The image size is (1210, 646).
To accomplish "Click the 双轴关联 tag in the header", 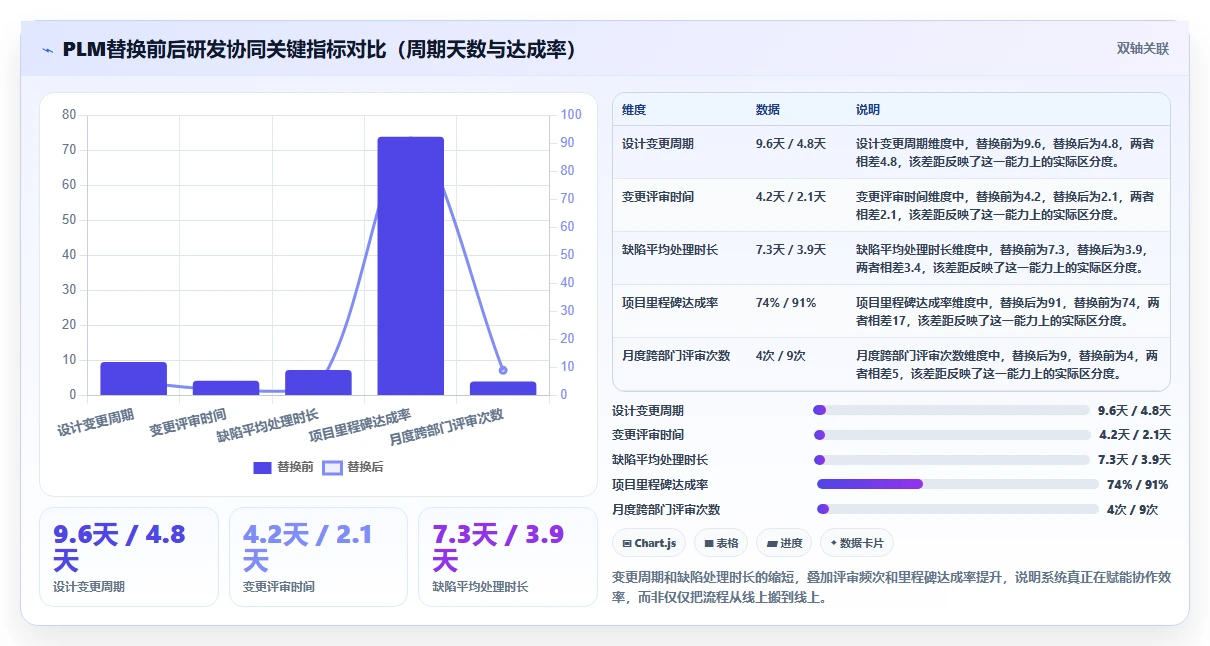I will (1143, 48).
